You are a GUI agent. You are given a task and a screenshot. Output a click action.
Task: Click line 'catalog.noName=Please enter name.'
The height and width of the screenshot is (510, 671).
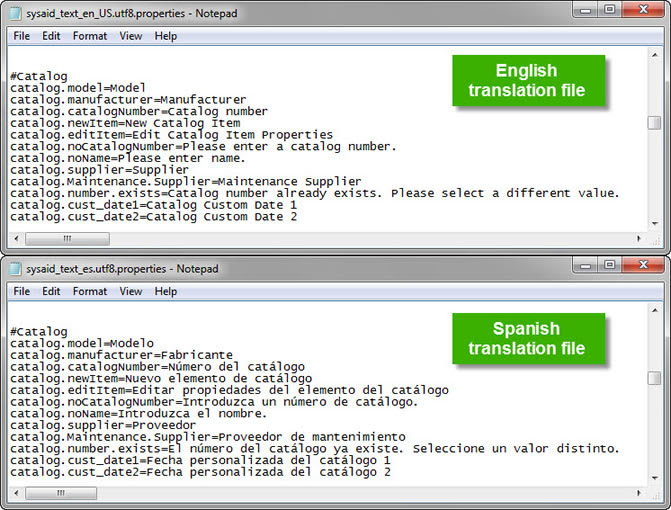click(x=128, y=158)
